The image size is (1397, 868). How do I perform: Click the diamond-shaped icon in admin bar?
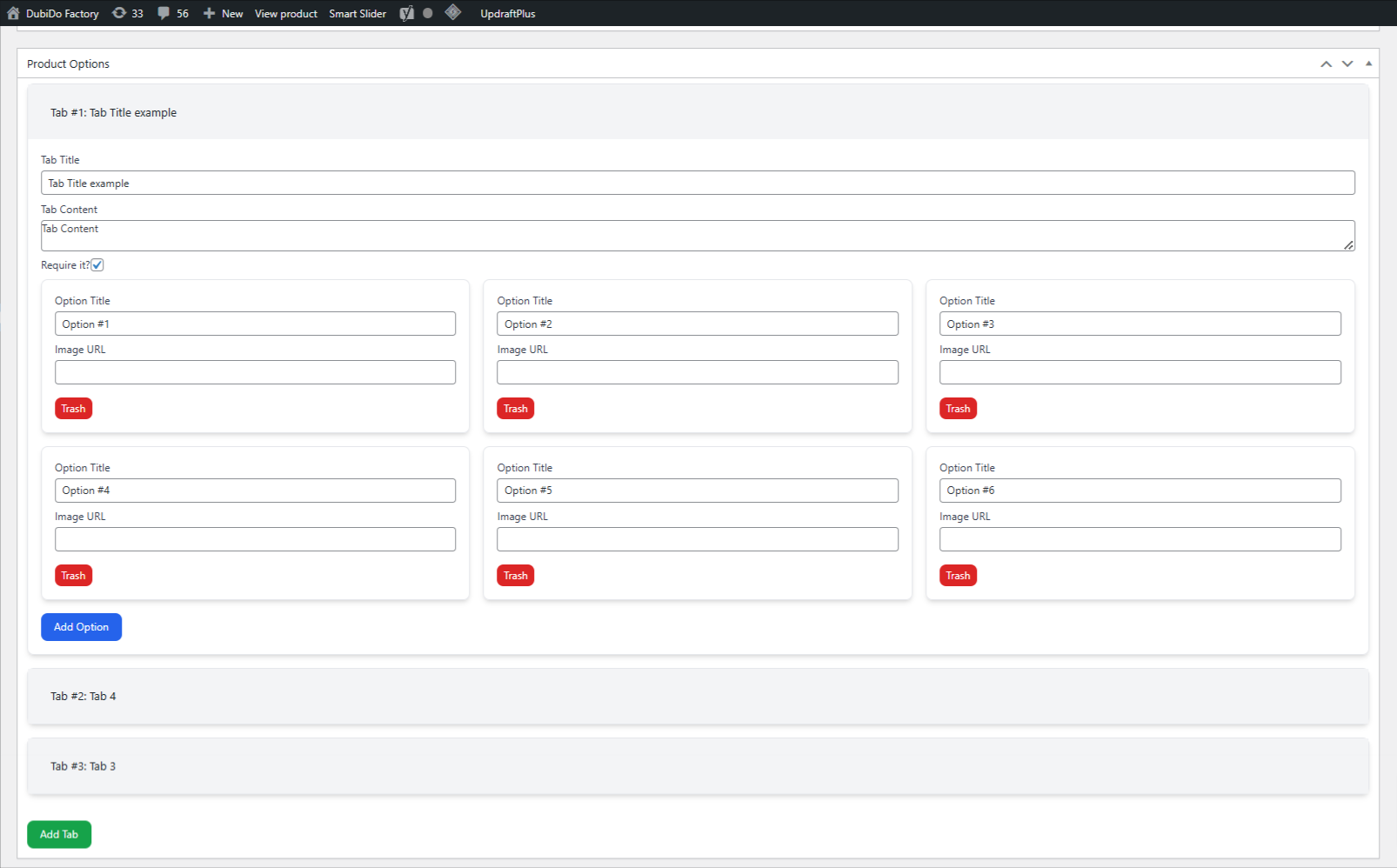pos(452,12)
